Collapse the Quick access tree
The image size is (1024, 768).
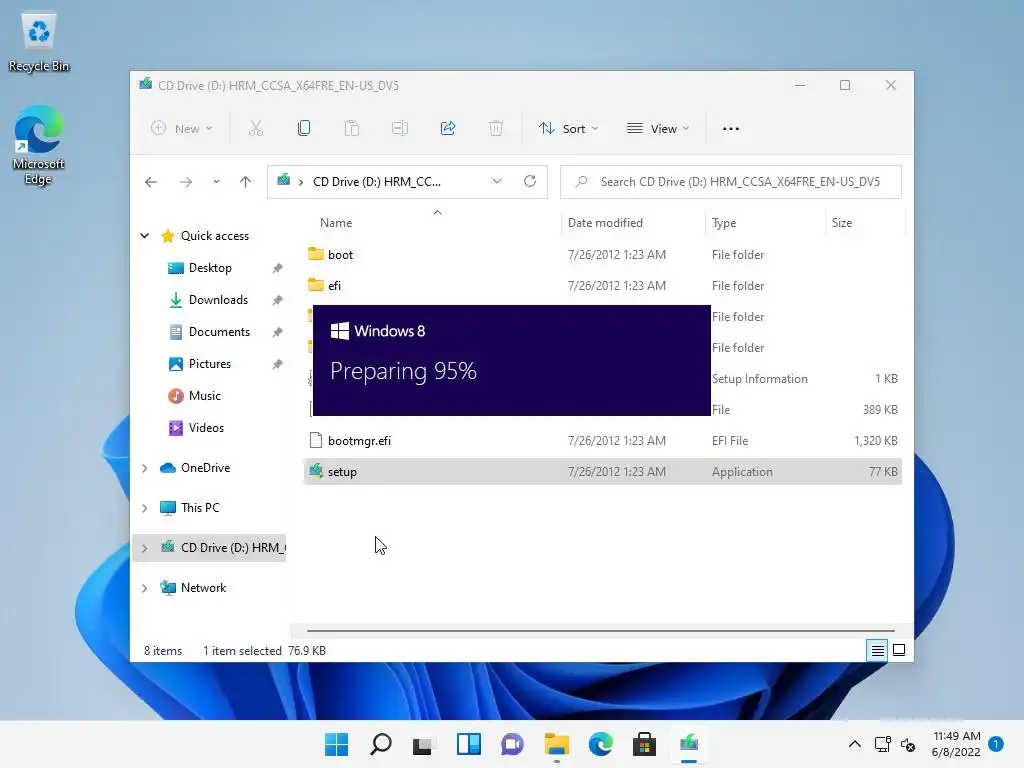click(x=145, y=236)
